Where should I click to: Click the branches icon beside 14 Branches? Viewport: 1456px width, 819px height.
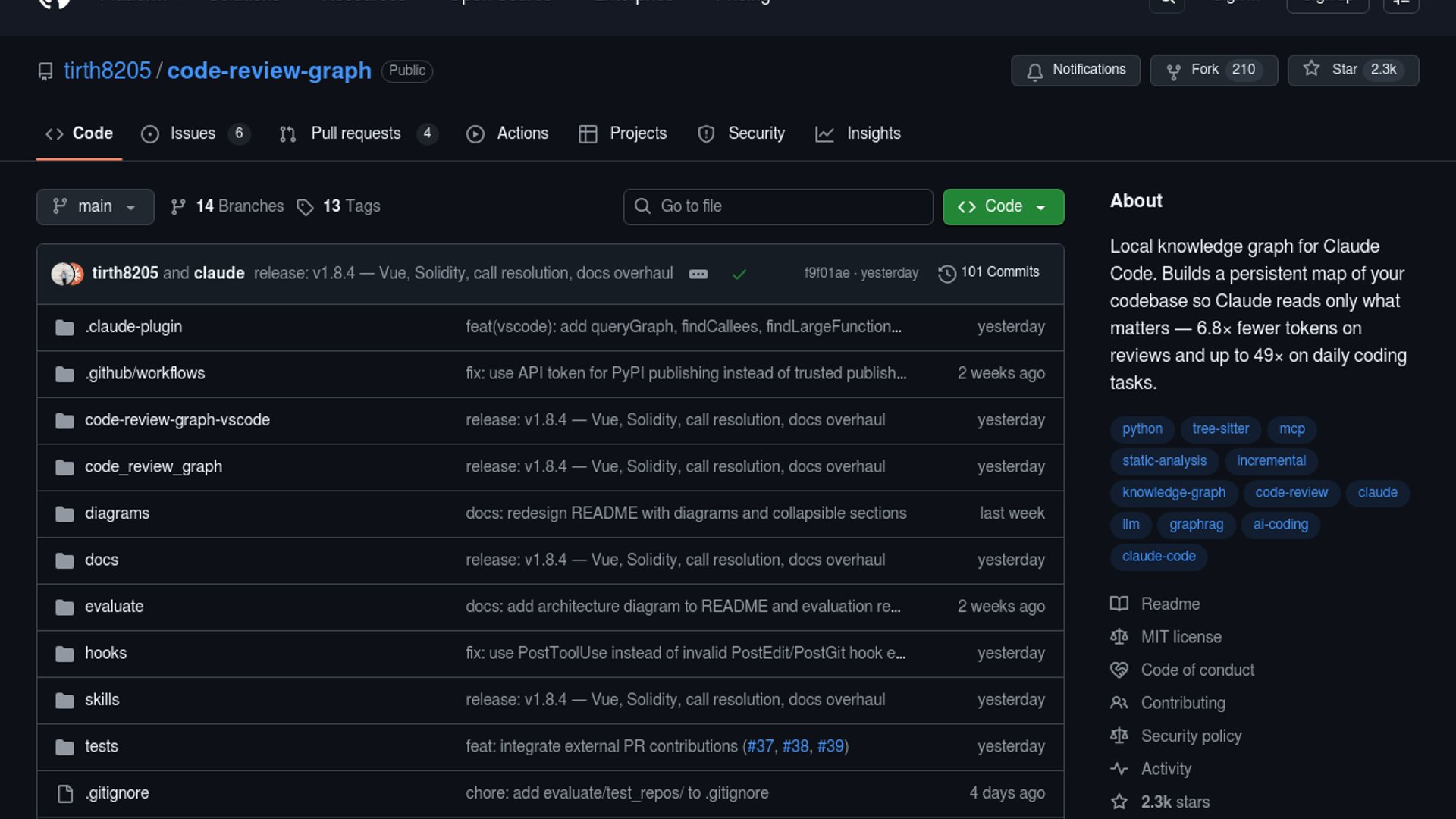click(x=178, y=207)
